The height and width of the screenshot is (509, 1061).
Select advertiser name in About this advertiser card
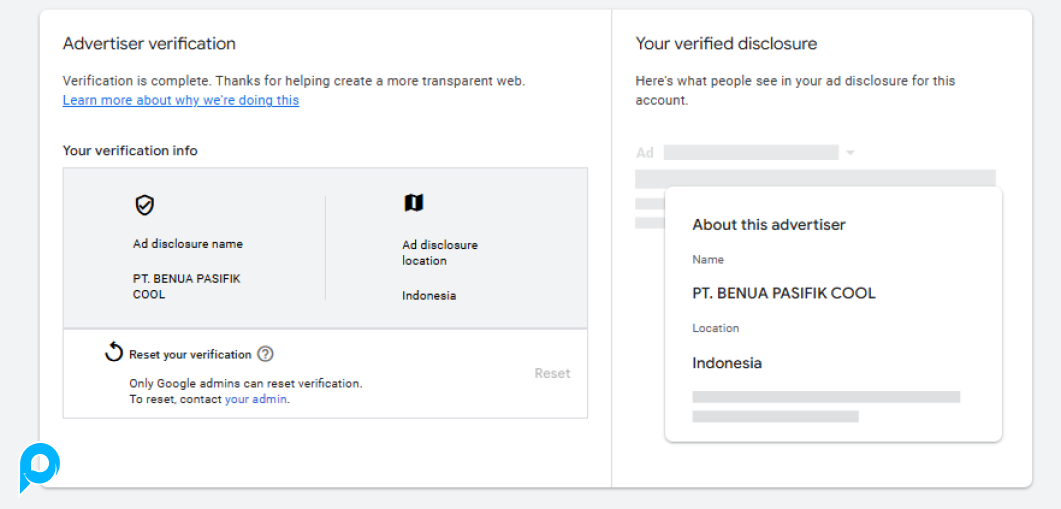(x=783, y=293)
